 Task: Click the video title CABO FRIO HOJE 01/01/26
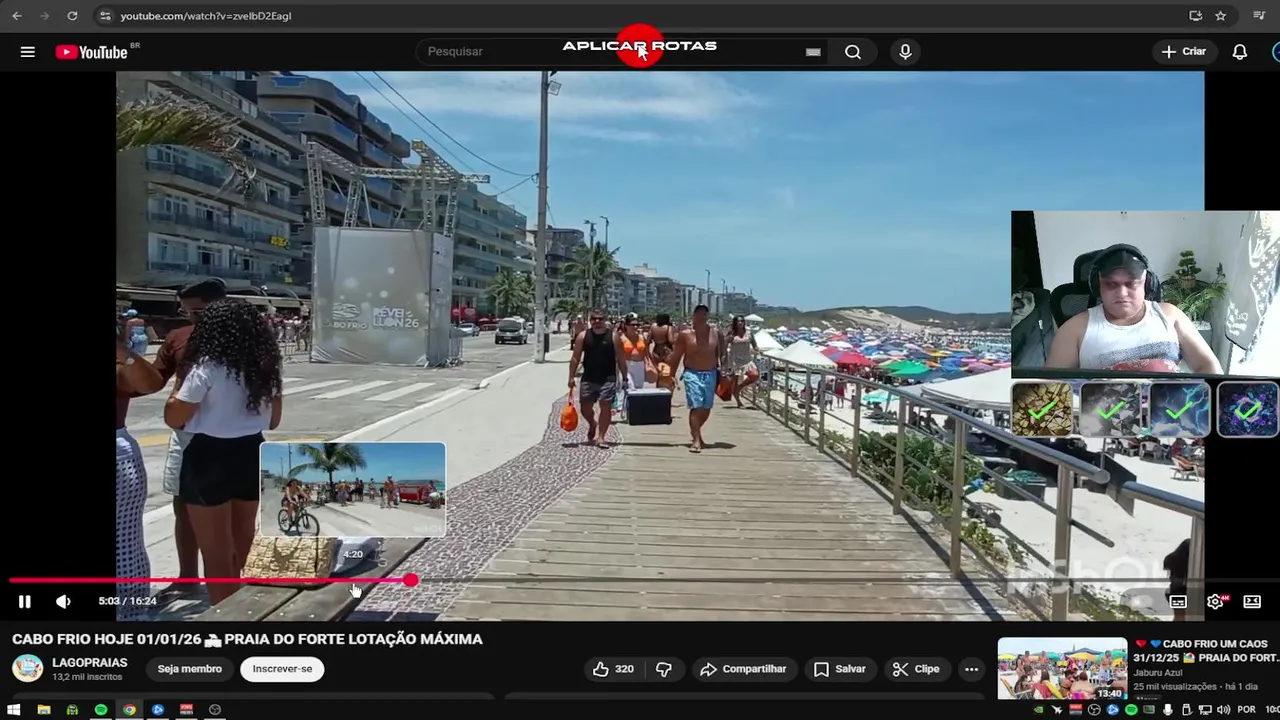click(x=247, y=639)
